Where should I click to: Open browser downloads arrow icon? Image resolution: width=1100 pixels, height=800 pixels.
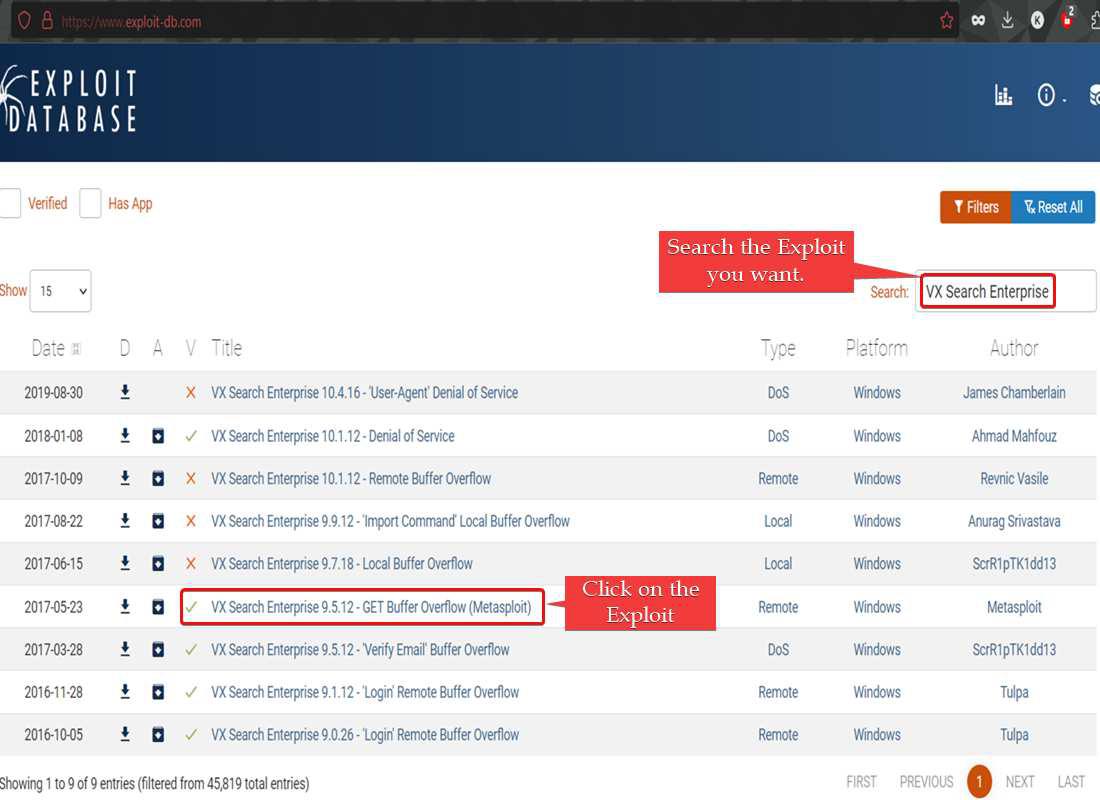click(x=1007, y=20)
